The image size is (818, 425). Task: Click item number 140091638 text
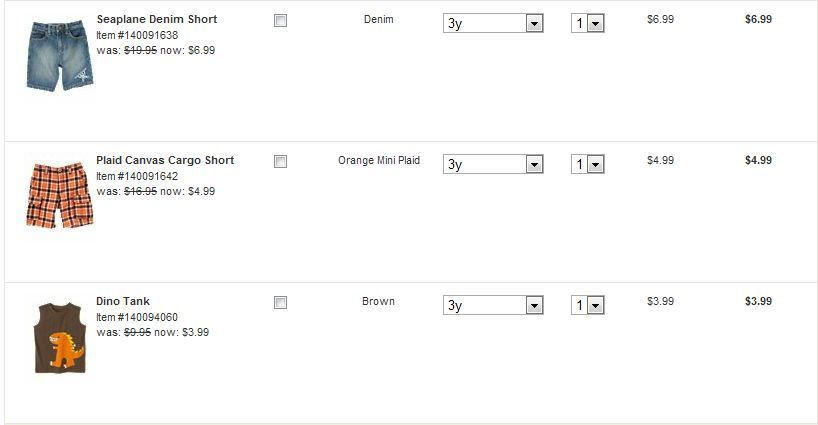coord(137,35)
